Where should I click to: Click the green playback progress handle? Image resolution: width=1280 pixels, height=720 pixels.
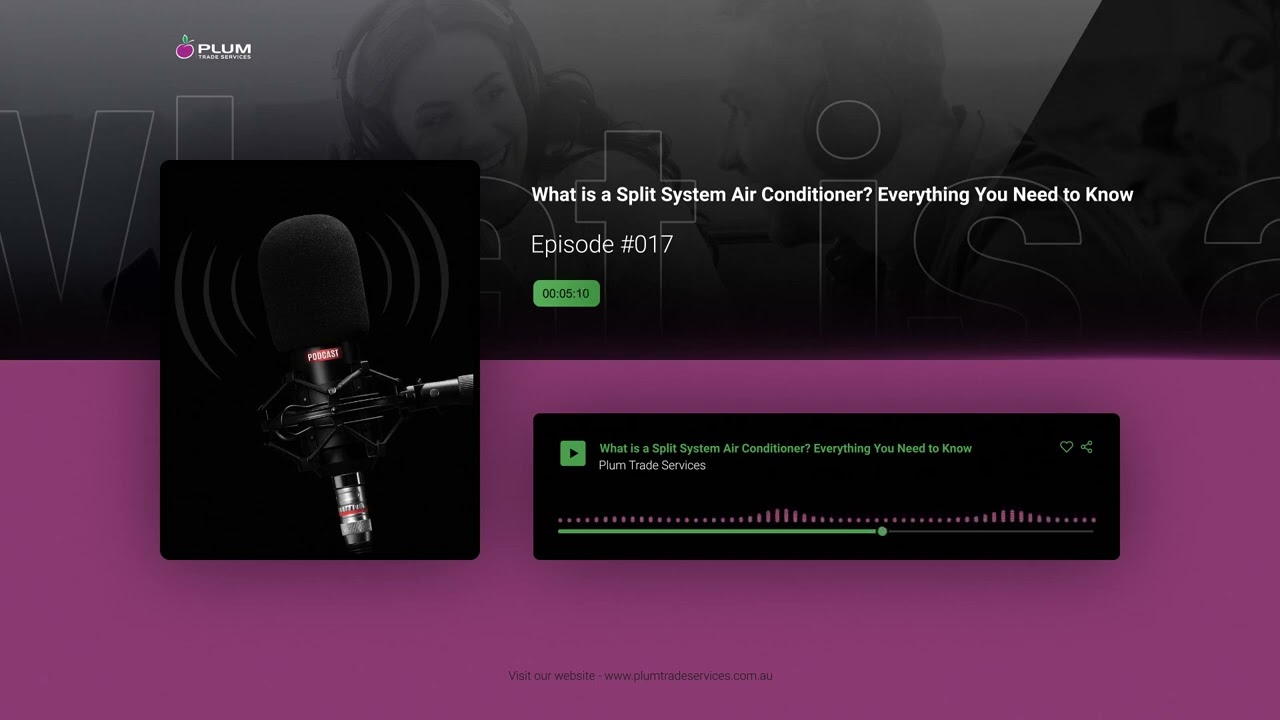tap(882, 531)
